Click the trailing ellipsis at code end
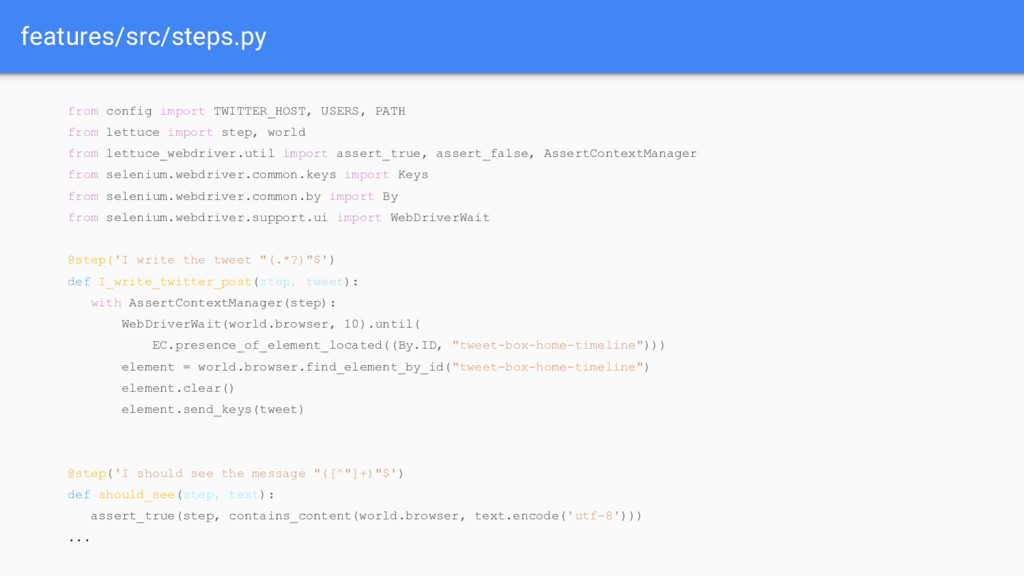The width and height of the screenshot is (1024, 576). pos(79,540)
